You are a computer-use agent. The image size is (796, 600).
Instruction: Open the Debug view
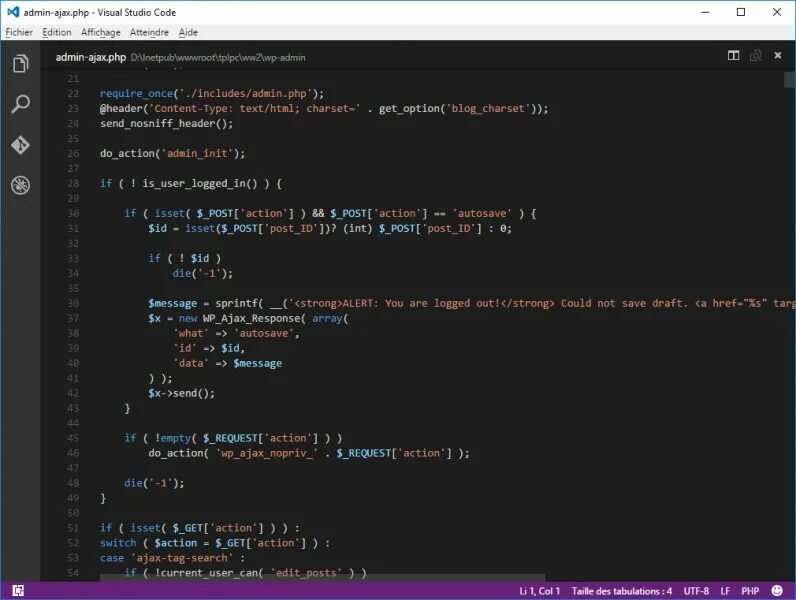pos(20,185)
